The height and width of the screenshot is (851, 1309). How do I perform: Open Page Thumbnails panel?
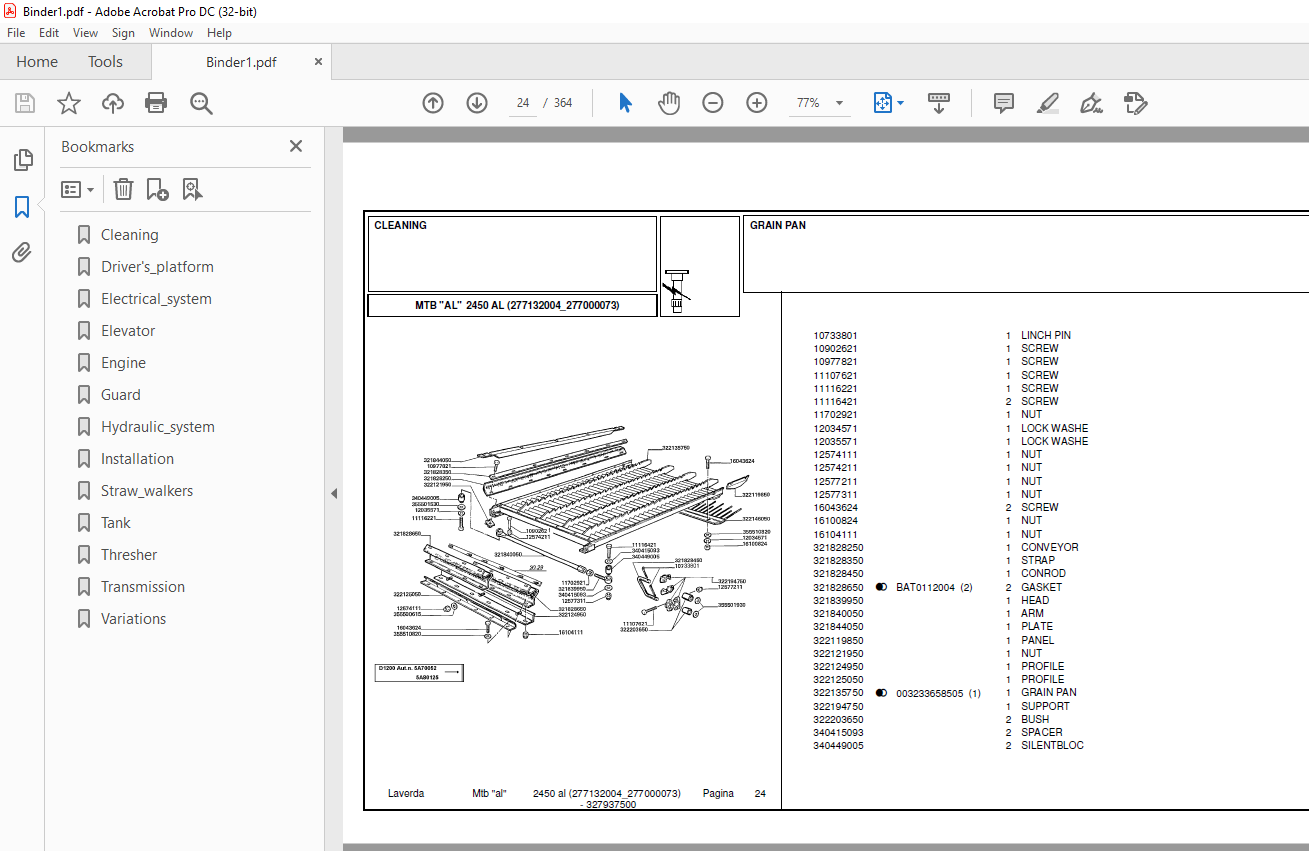click(22, 160)
